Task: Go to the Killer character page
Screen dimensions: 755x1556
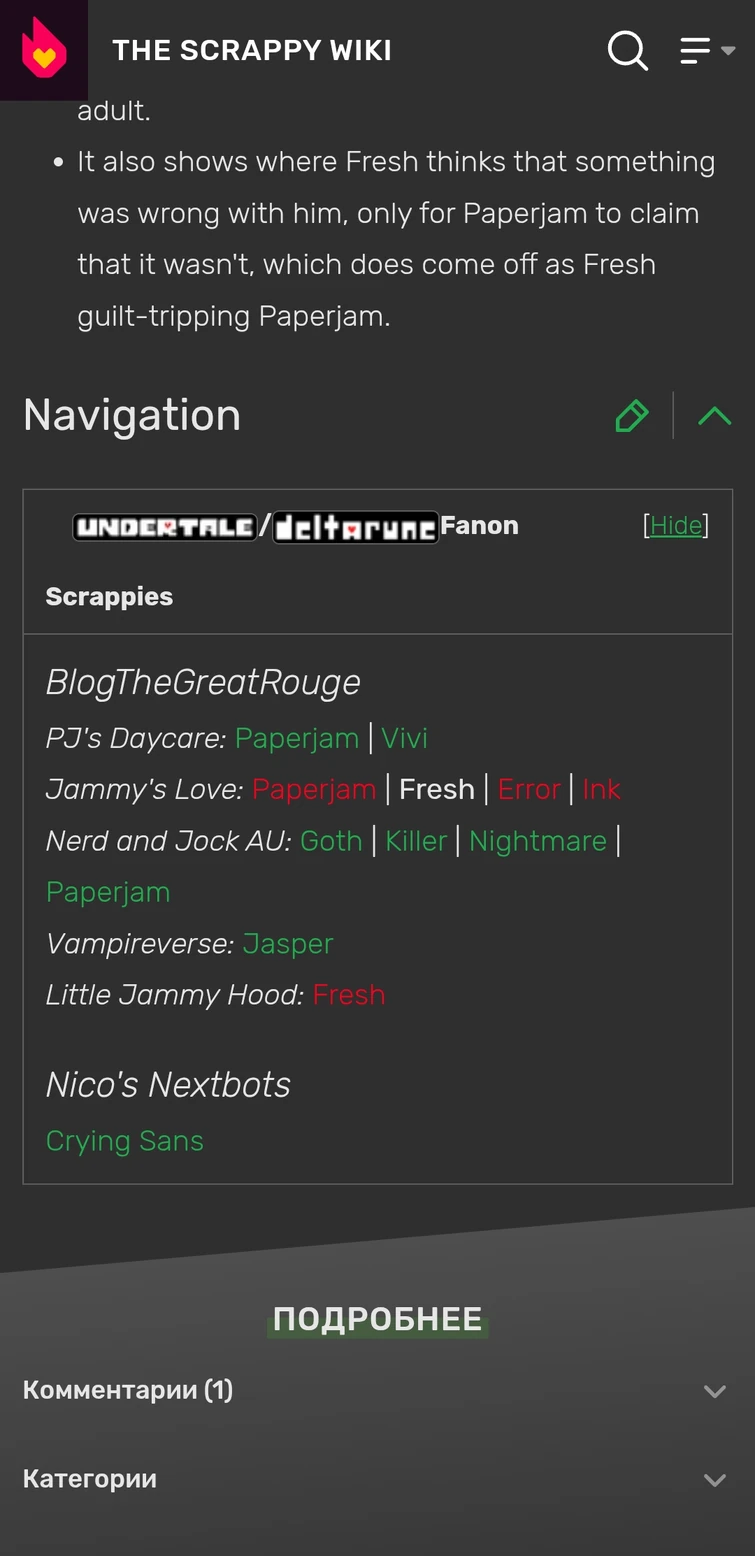Action: tap(416, 841)
